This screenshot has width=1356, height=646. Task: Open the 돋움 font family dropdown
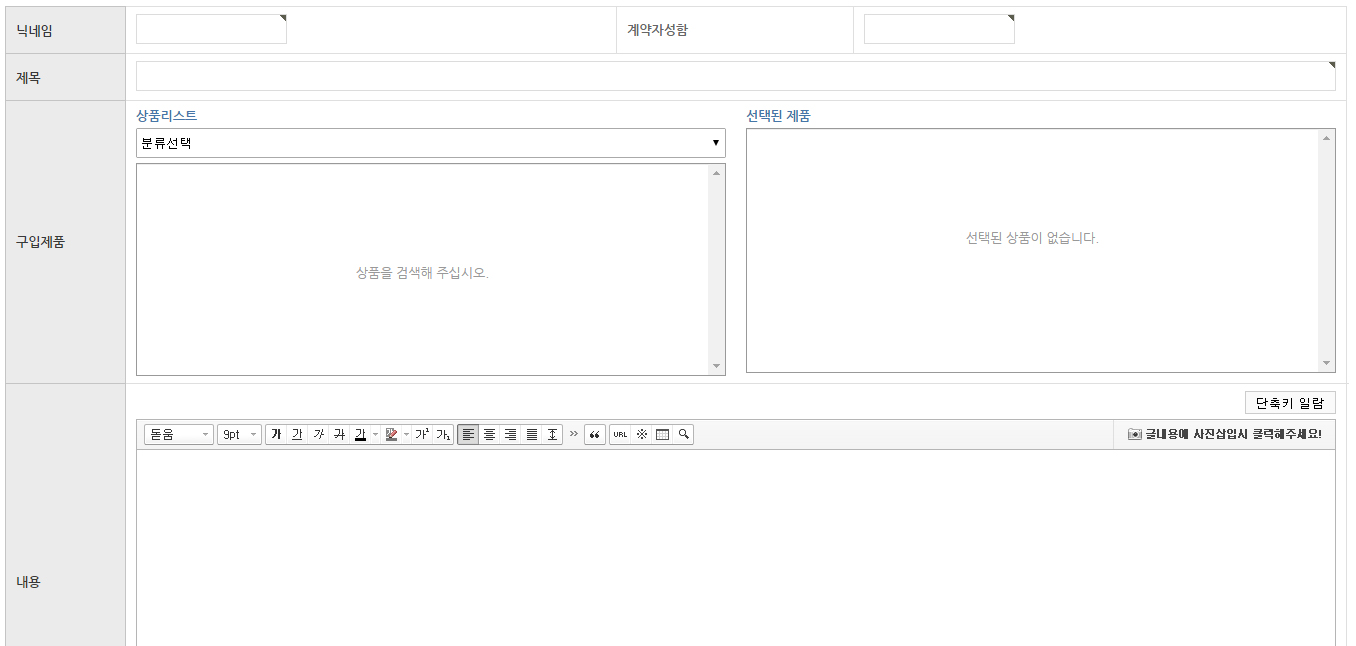179,435
